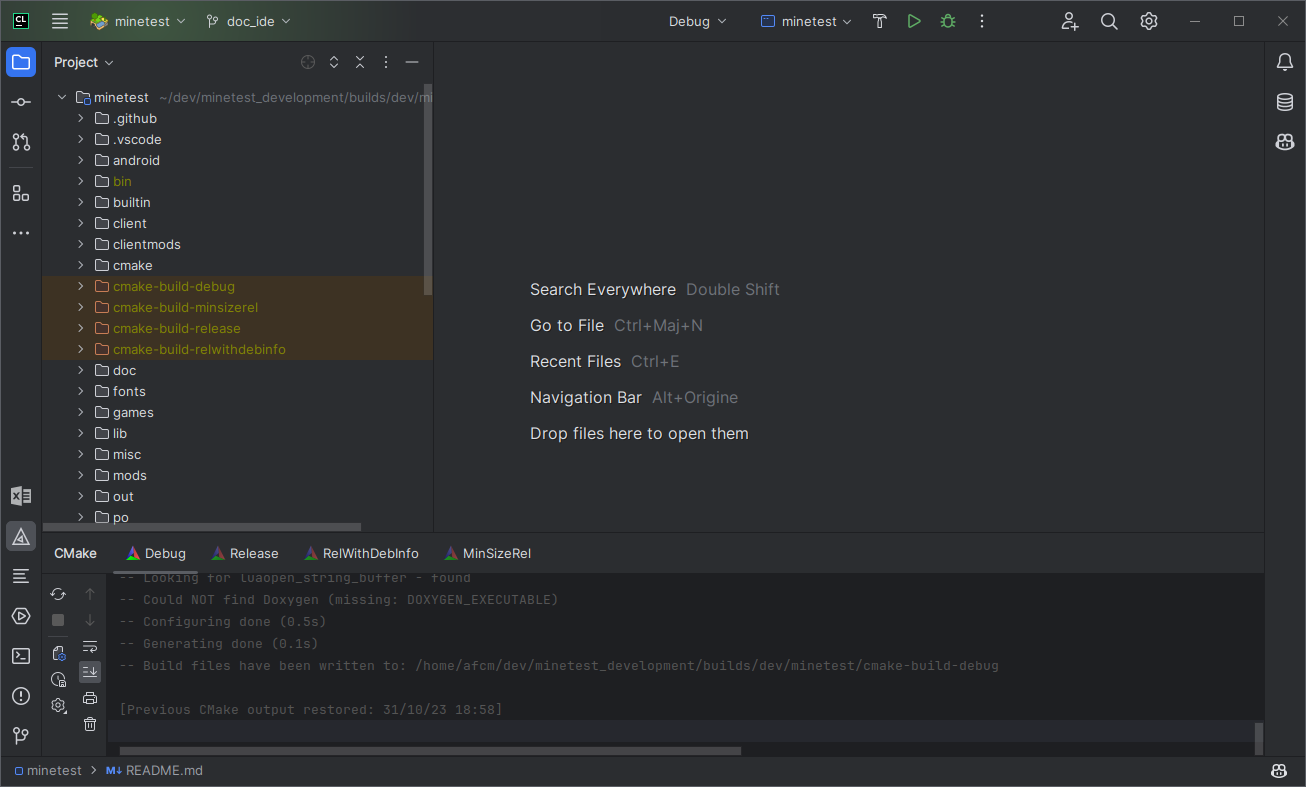Screen dimensions: 1306x787
Task: Start debugging with the bug icon
Action: tap(947, 20)
